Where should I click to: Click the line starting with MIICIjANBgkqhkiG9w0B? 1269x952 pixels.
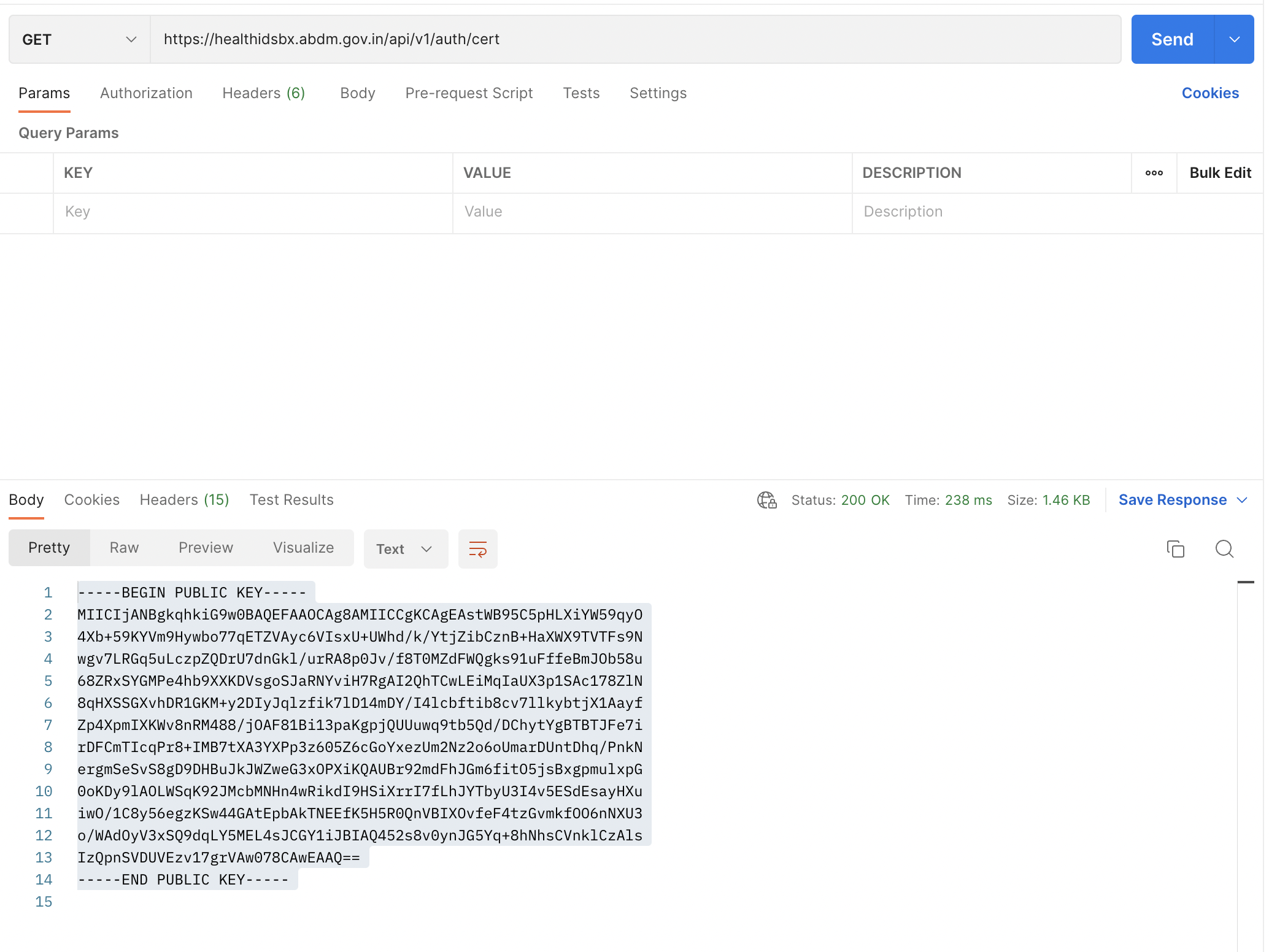point(360,615)
